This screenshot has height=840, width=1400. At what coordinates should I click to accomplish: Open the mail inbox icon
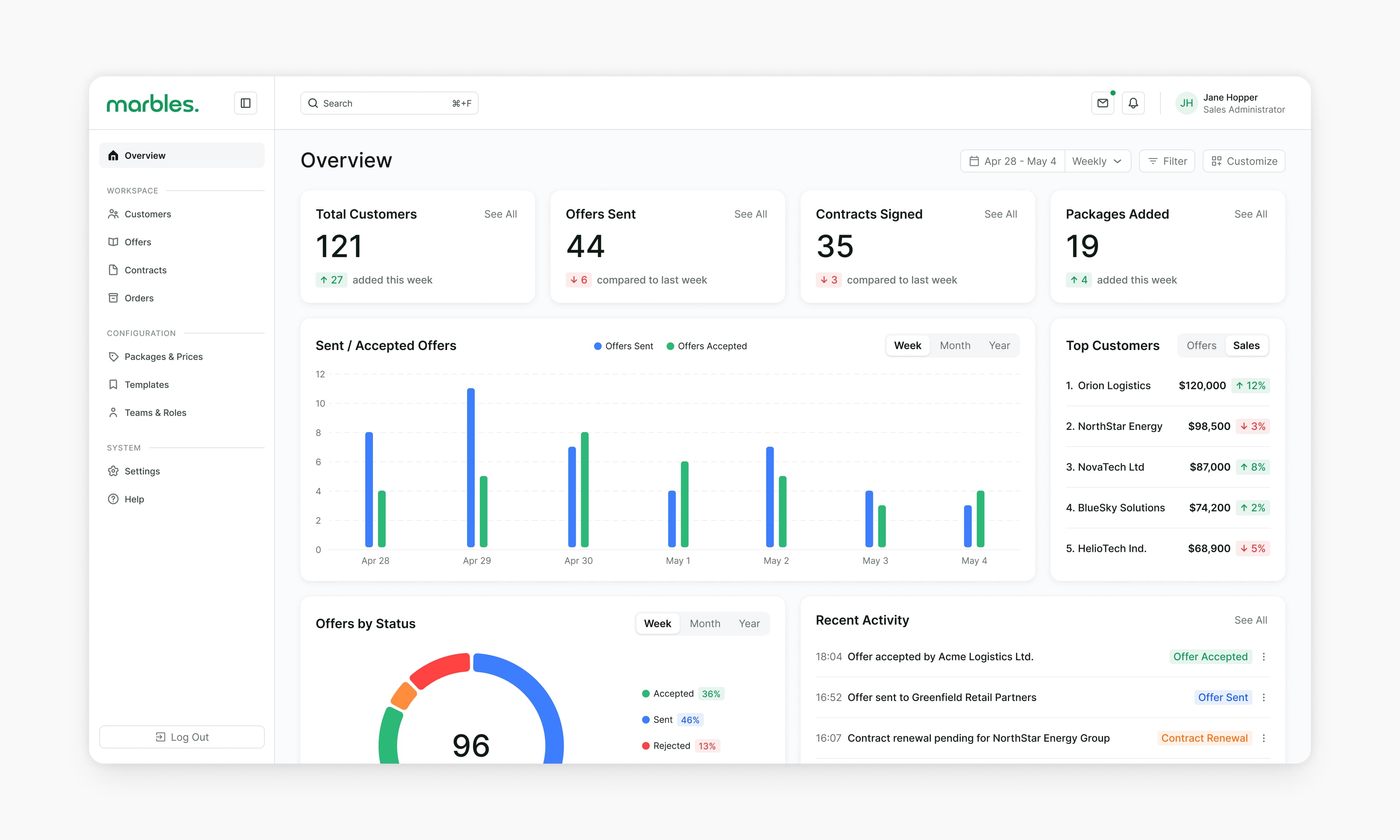[x=1102, y=103]
